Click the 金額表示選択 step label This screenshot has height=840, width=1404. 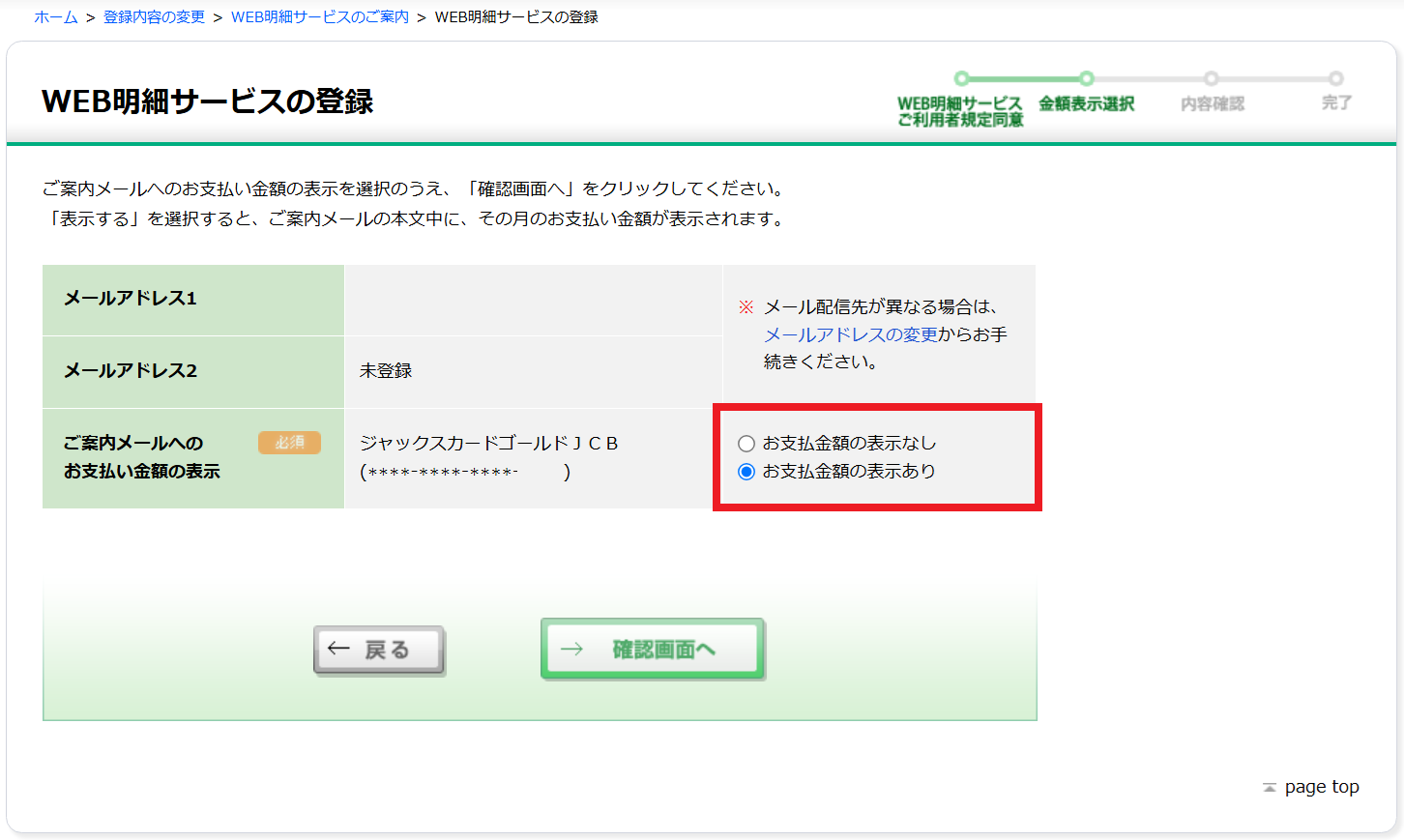[1087, 103]
